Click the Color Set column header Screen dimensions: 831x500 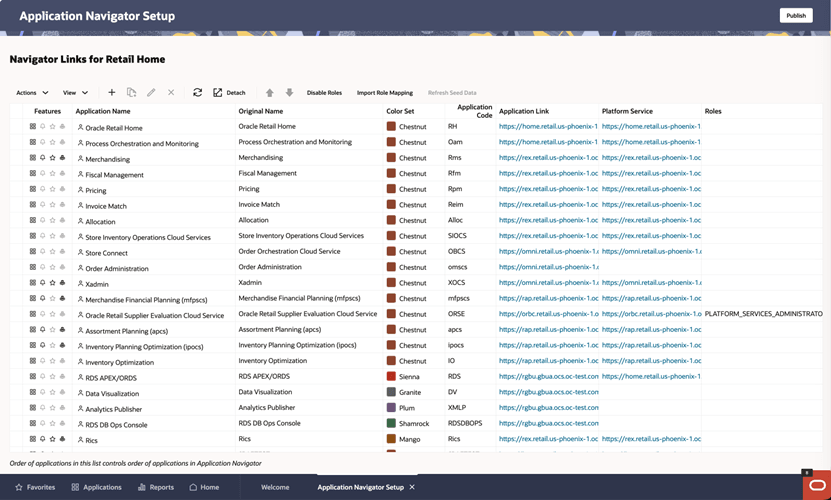click(x=400, y=111)
